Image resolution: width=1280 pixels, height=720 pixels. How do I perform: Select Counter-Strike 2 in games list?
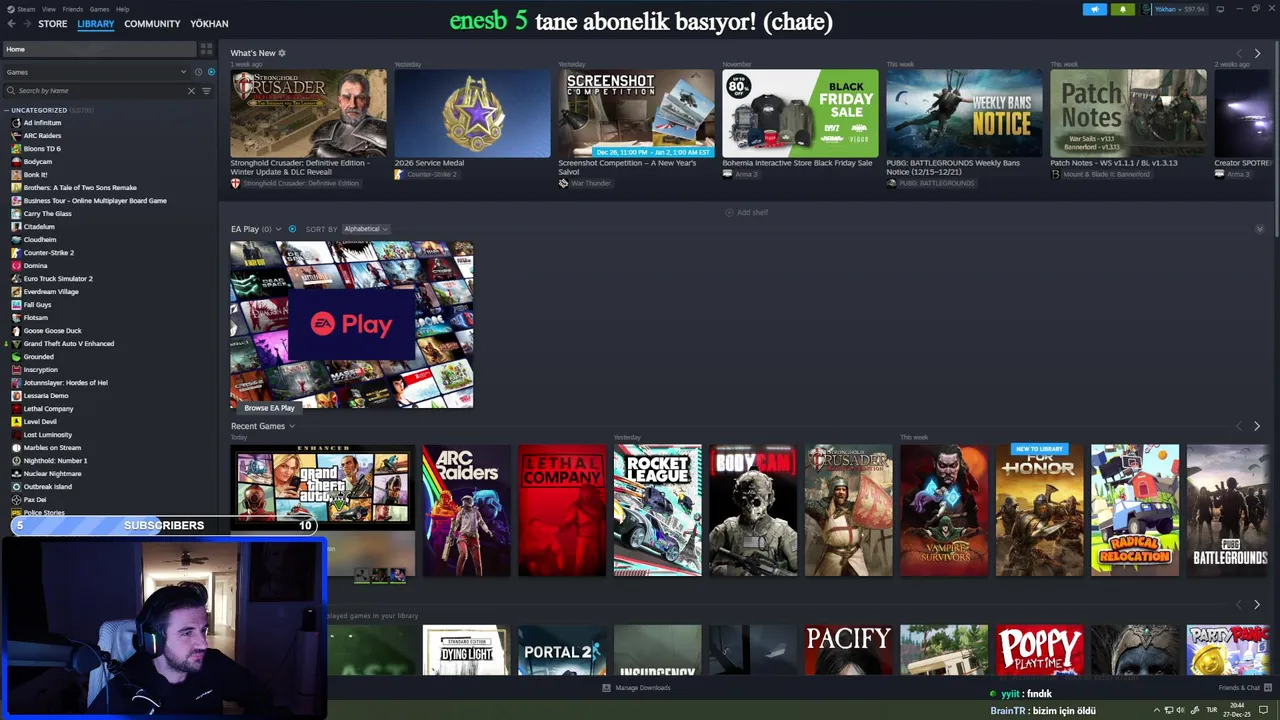pos(49,253)
